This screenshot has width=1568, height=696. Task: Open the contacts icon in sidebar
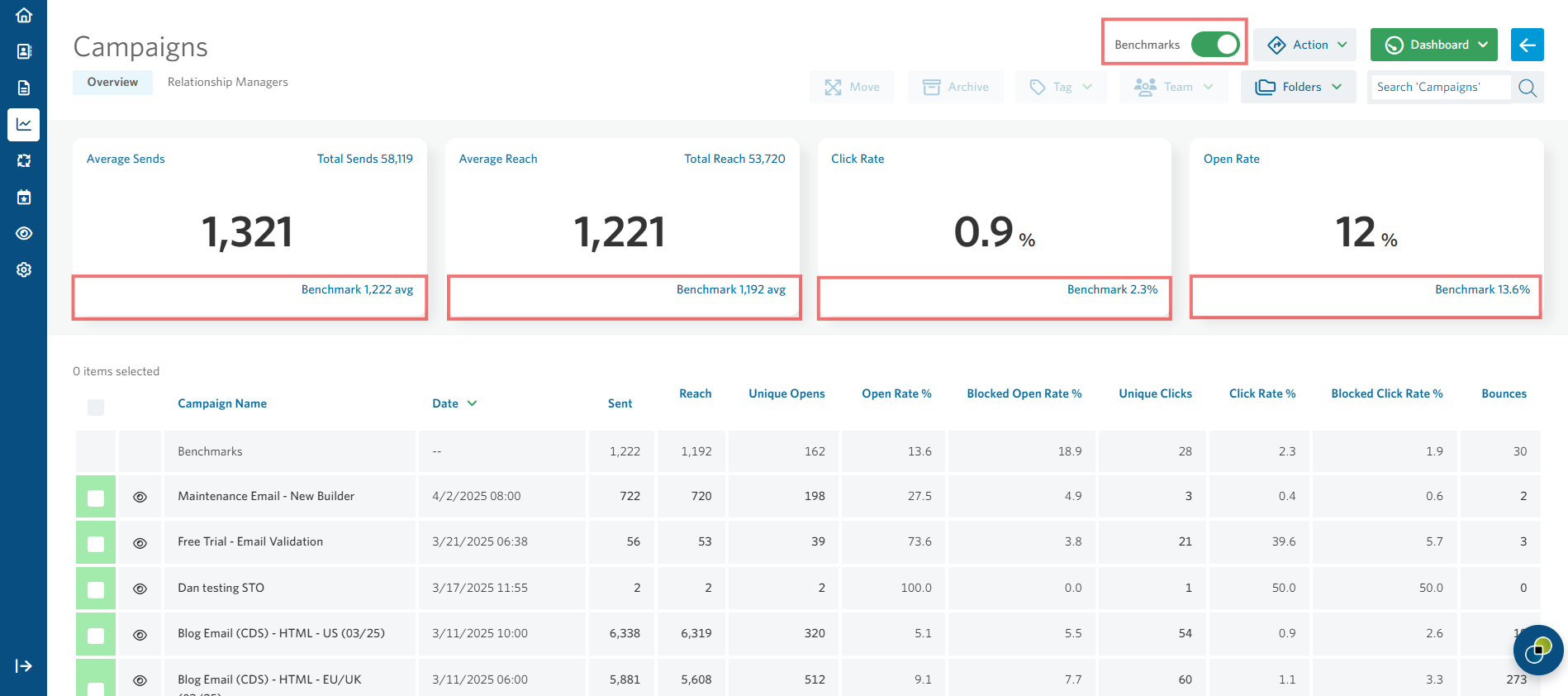(24, 51)
